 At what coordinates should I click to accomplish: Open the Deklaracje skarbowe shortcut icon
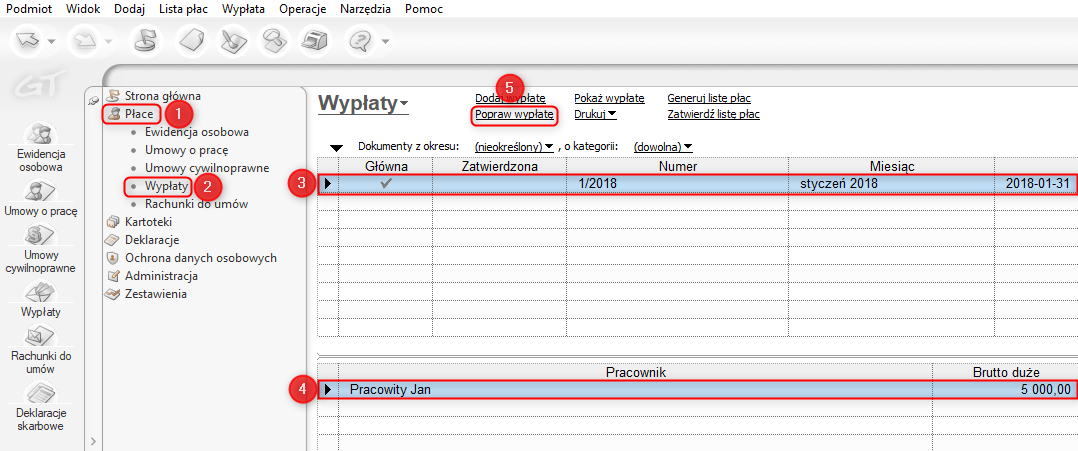pos(39,394)
